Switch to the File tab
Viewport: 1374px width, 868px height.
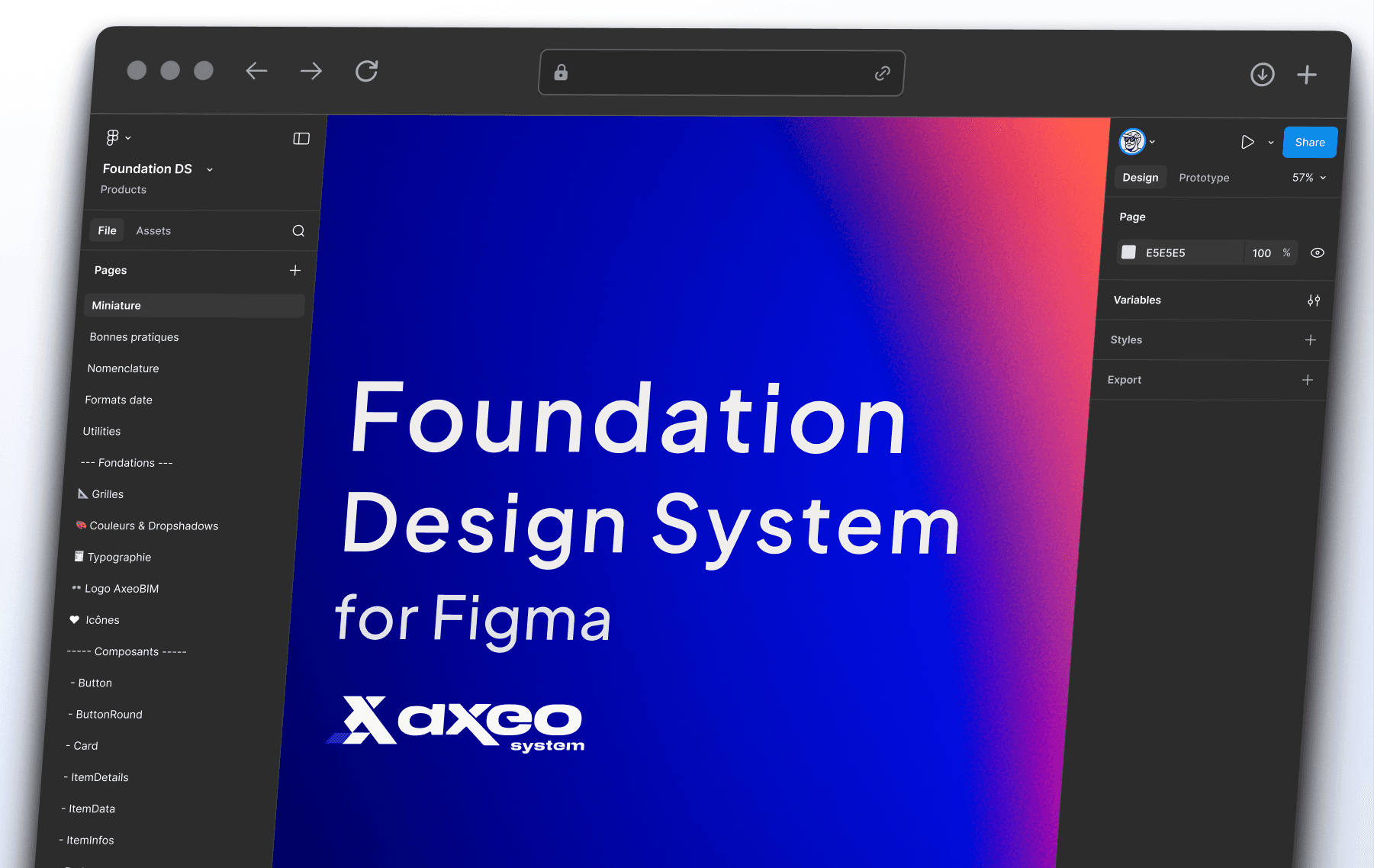click(x=108, y=230)
